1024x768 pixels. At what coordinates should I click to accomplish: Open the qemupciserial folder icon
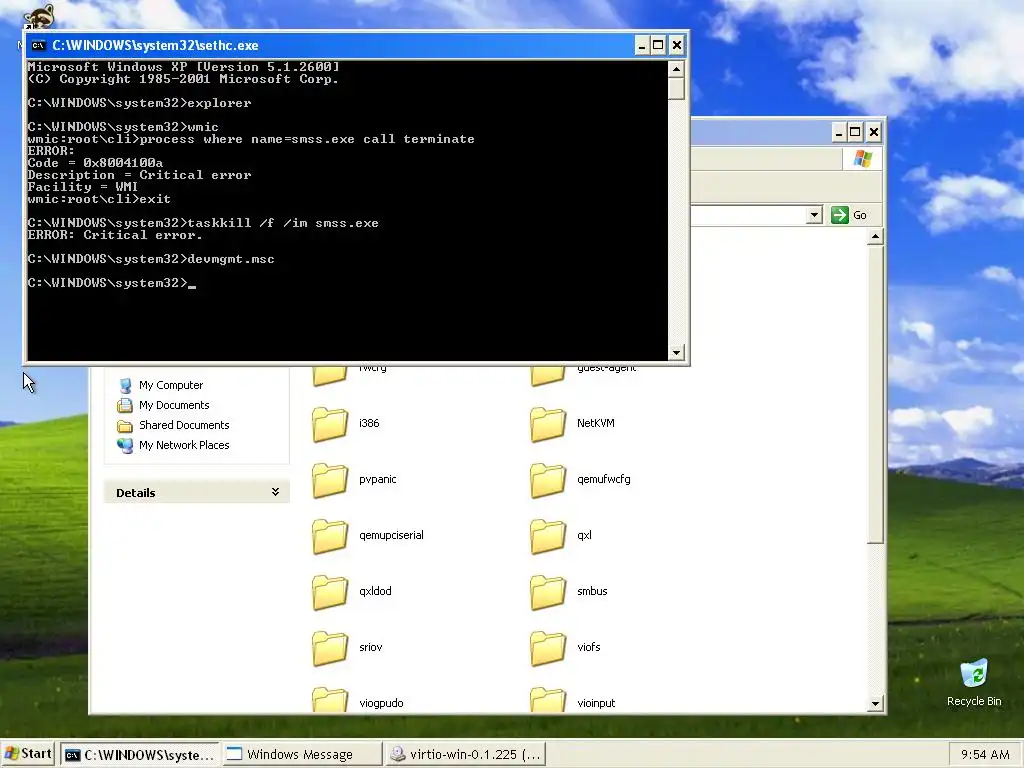pos(330,537)
